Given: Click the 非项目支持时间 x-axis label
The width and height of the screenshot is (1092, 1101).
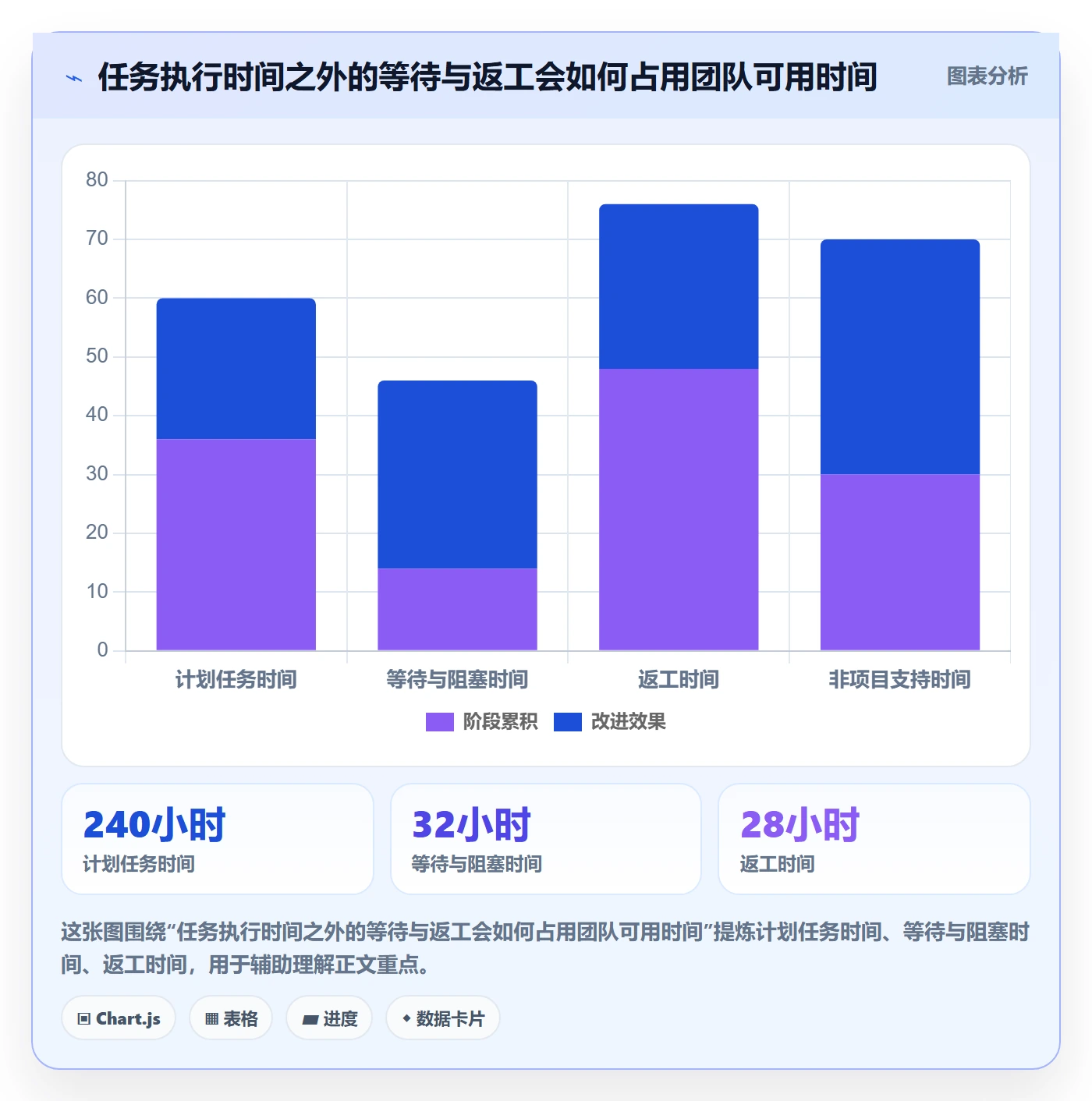Looking at the screenshot, I should click(900, 680).
